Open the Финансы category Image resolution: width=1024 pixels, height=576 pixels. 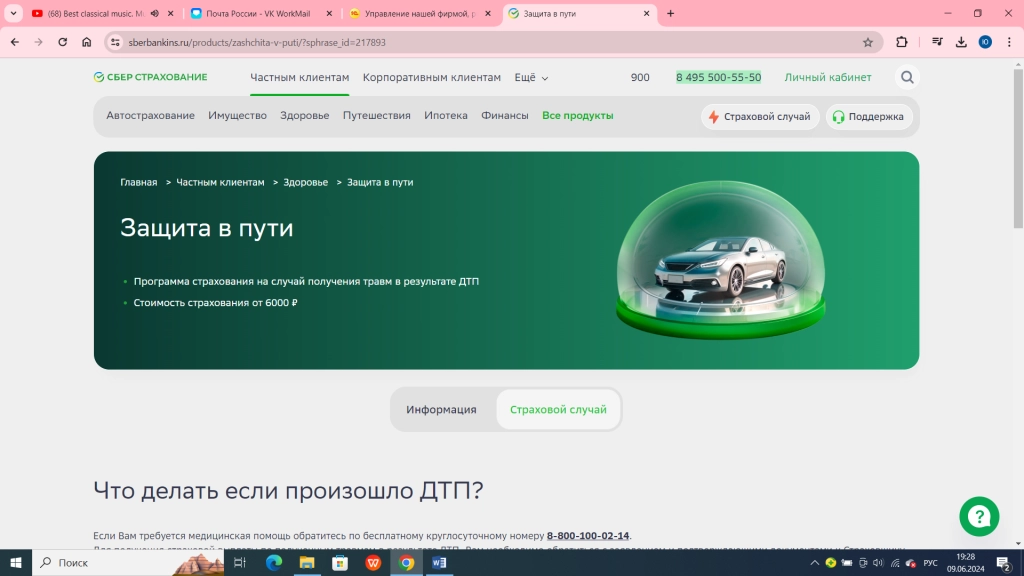505,116
